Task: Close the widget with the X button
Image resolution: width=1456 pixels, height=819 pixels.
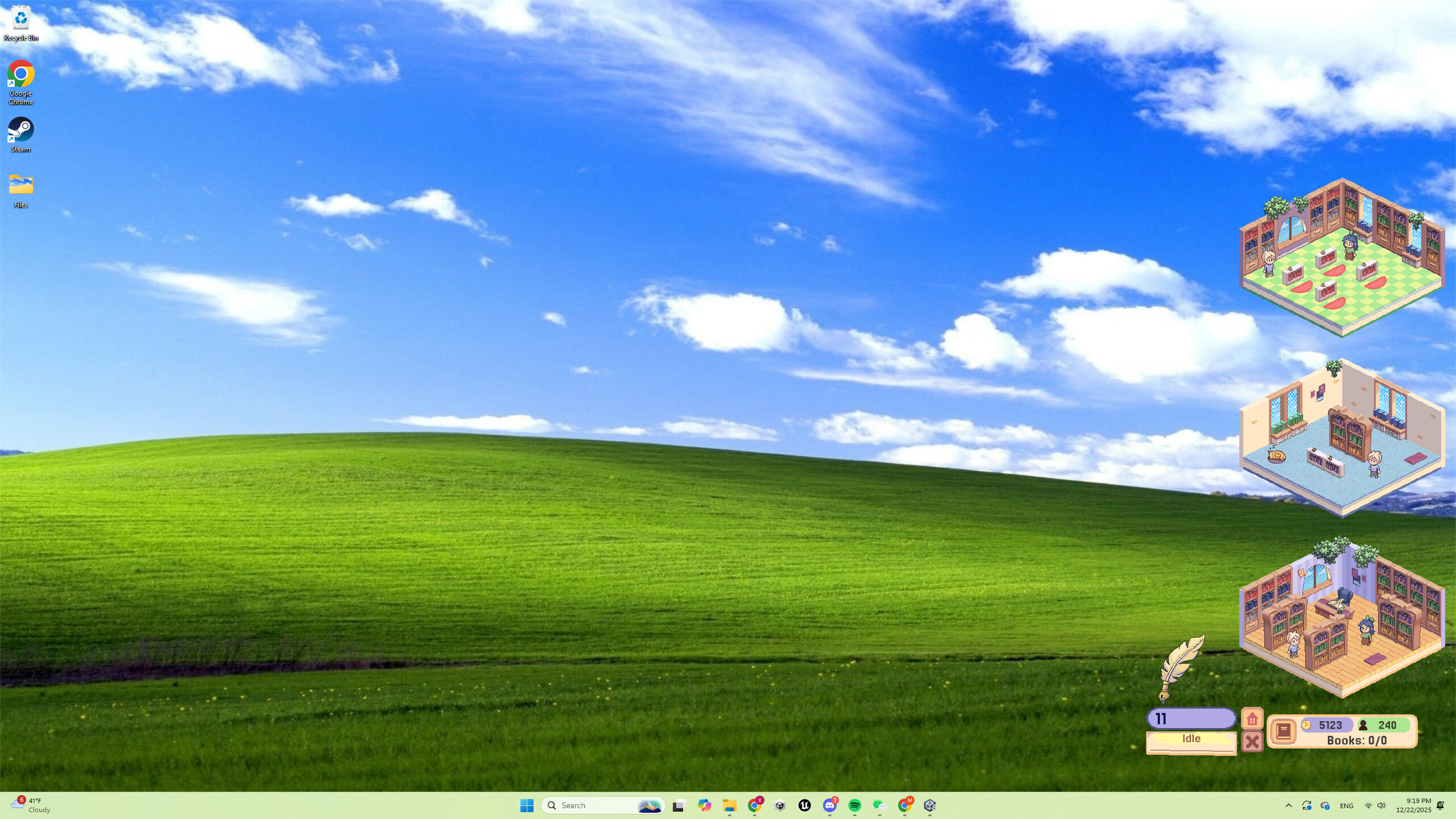Action: pos(1251,742)
